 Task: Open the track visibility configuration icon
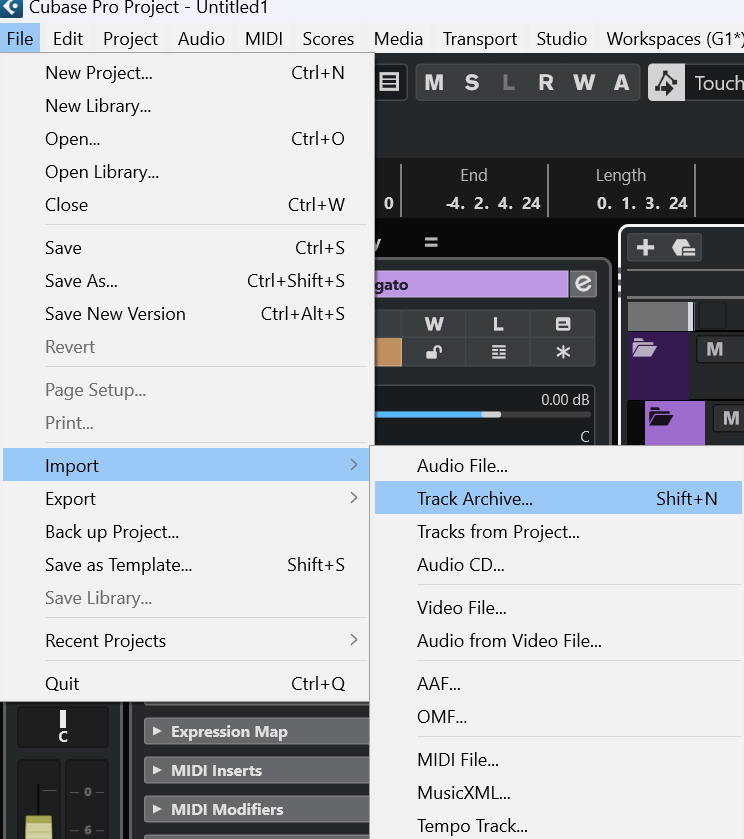click(389, 82)
